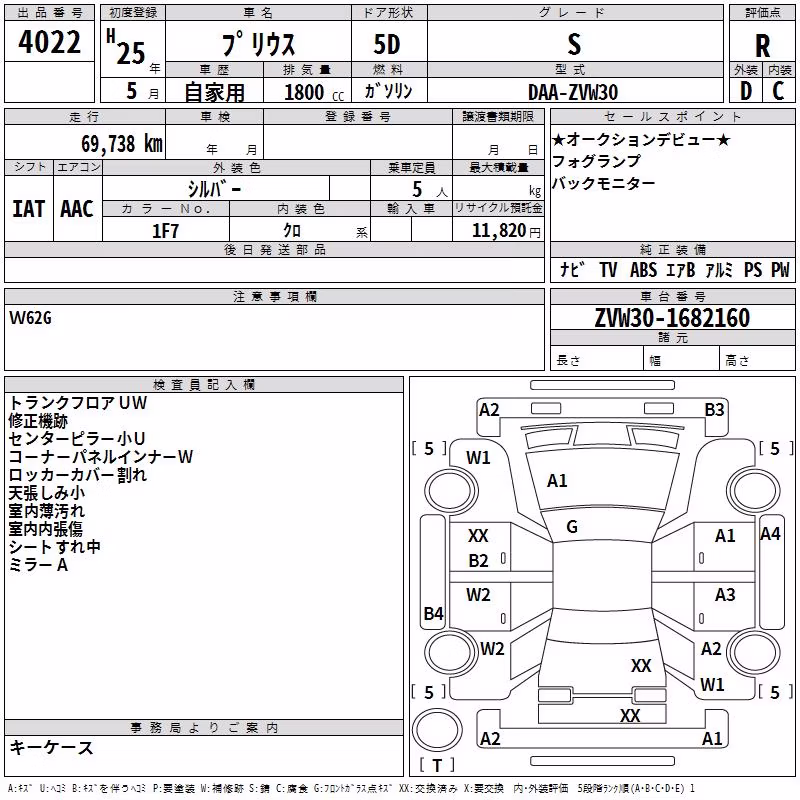
Task: Click the overall evaluation score R
Action: pyautogui.click(x=762, y=46)
